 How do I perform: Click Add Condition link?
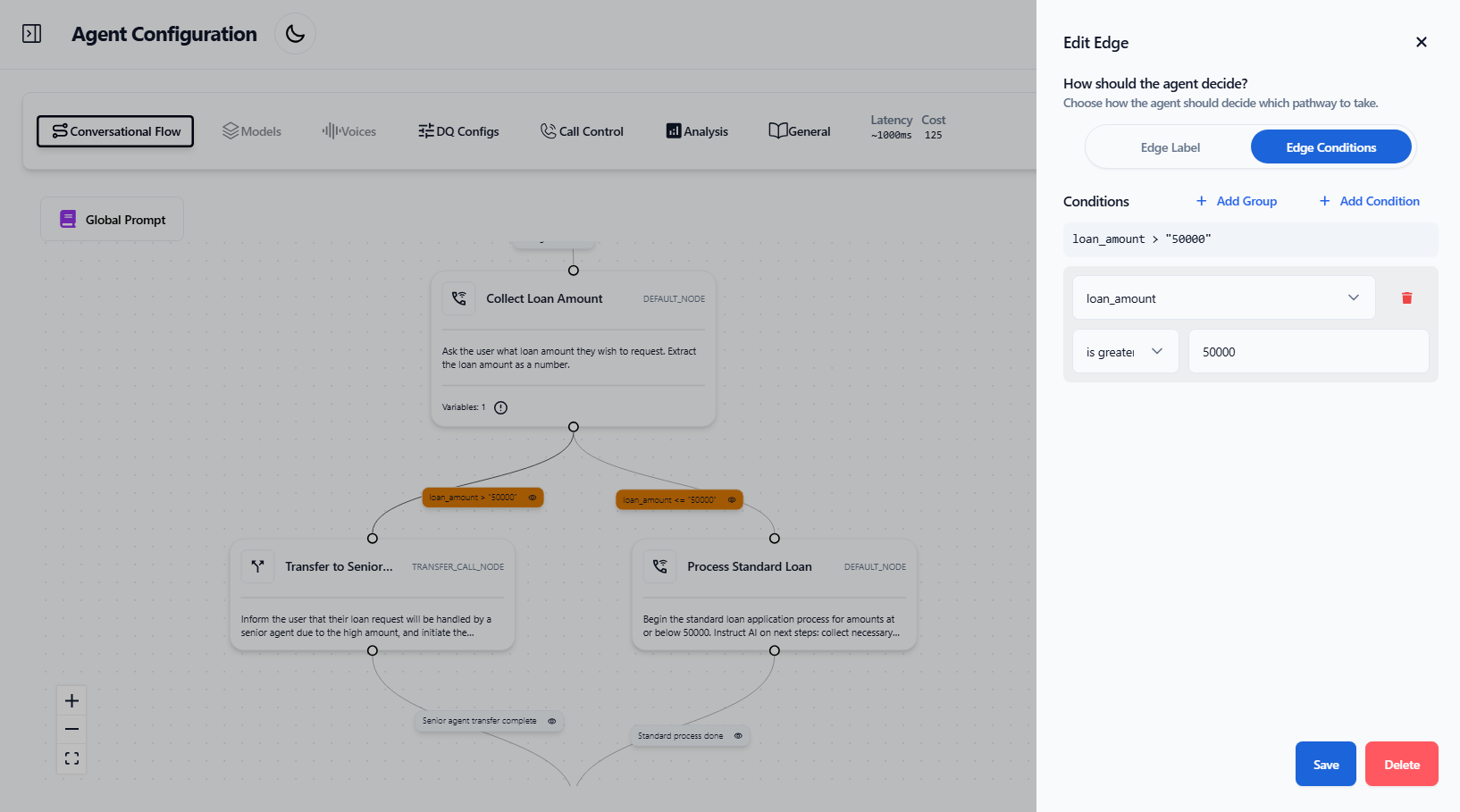(1369, 201)
